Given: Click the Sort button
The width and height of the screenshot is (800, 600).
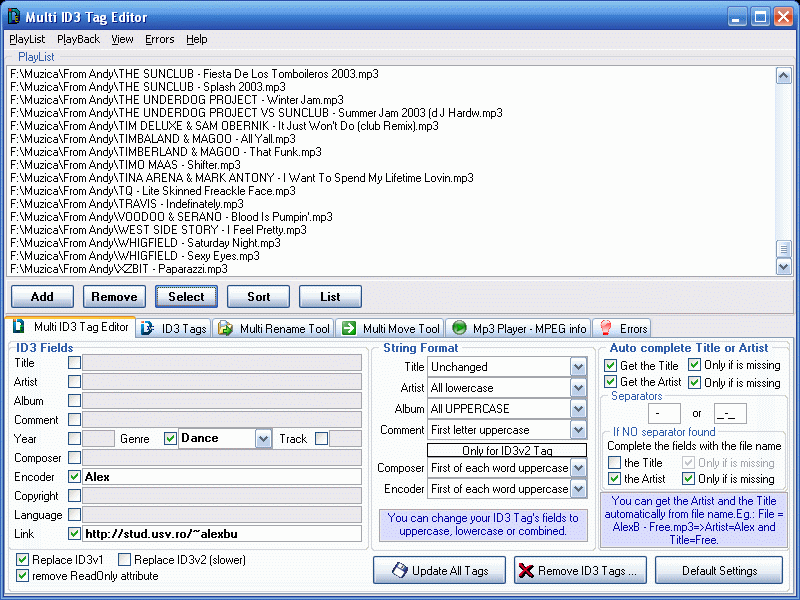Looking at the screenshot, I should tap(259, 296).
